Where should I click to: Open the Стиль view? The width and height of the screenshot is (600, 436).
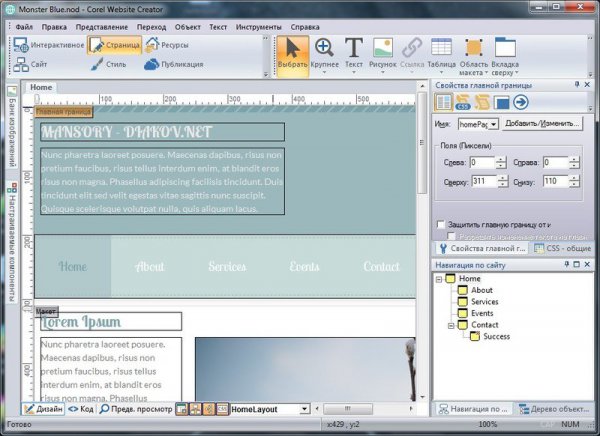point(109,64)
